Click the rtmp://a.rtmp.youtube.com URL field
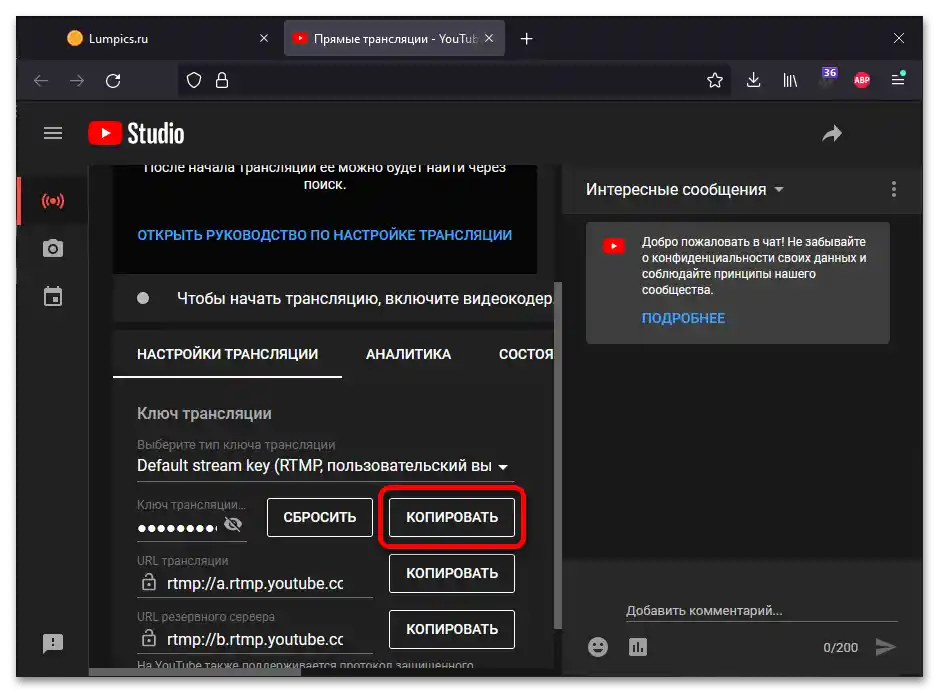This screenshot has width=939, height=693. pyautogui.click(x=256, y=583)
